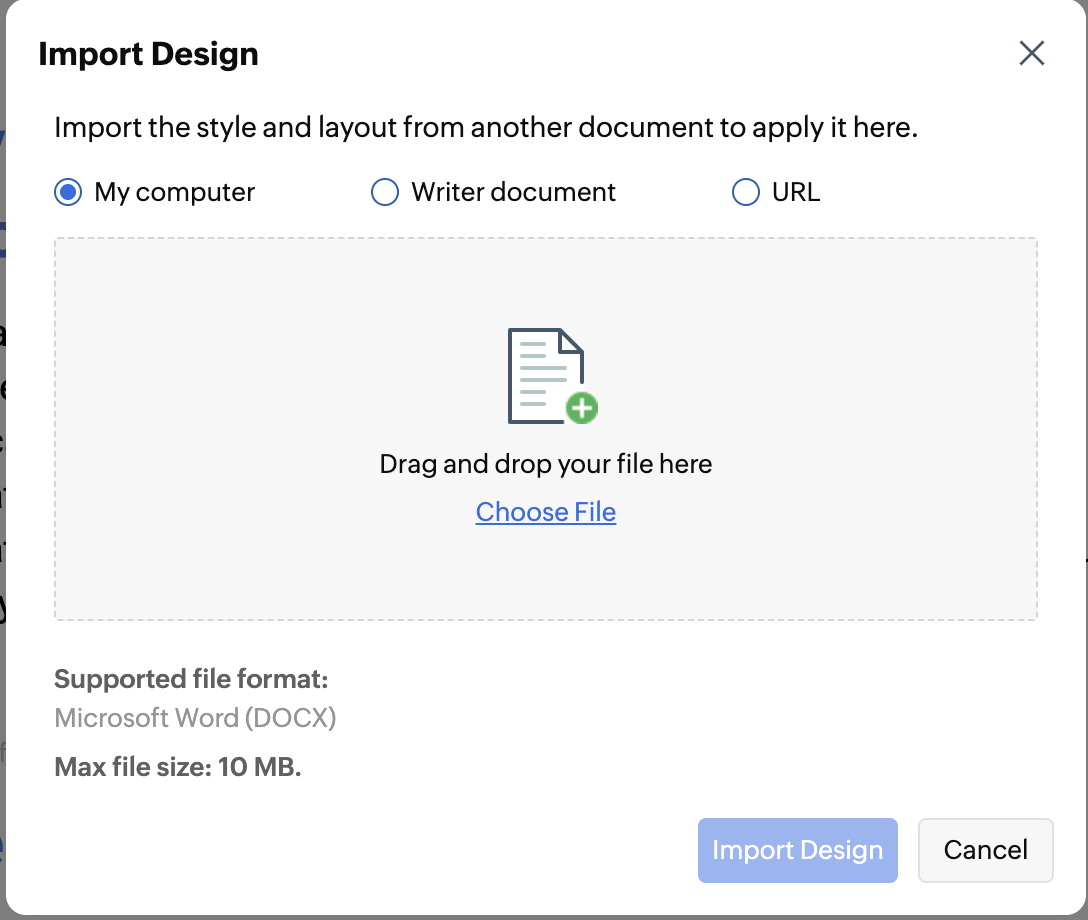
Task: Click the Import Design dialog title
Action: coord(148,54)
